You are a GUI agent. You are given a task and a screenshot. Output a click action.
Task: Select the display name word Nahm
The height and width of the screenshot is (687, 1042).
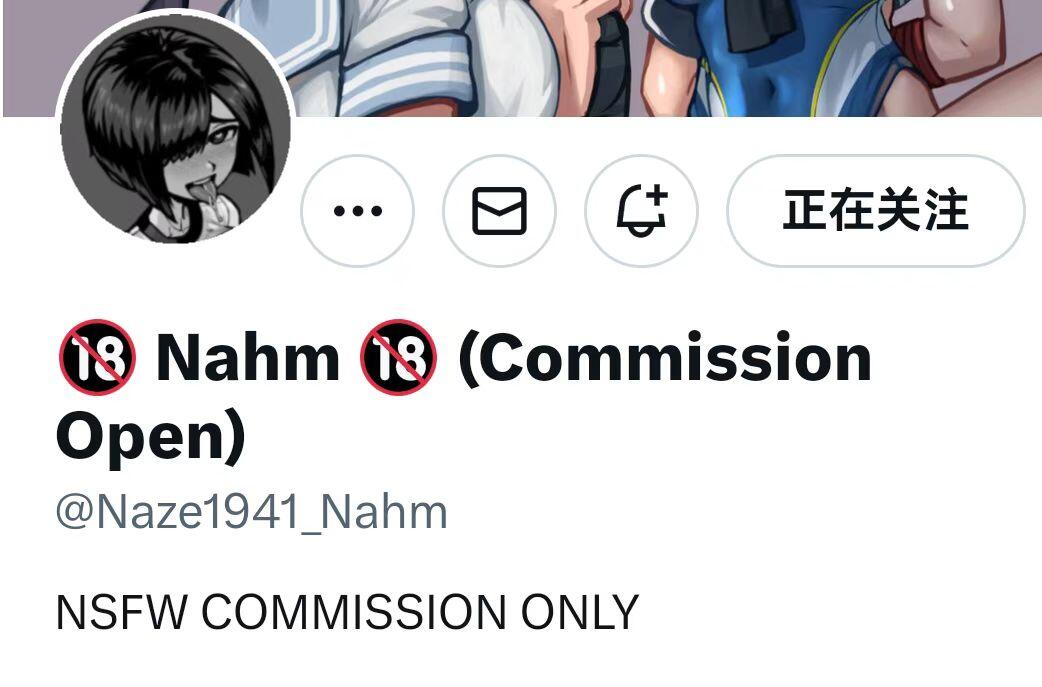[248, 357]
